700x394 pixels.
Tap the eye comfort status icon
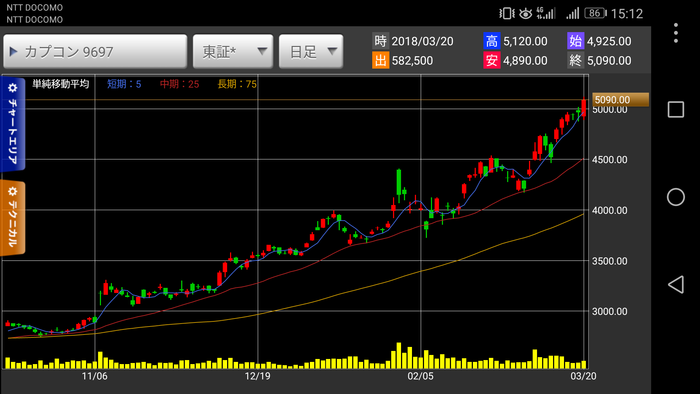525,13
